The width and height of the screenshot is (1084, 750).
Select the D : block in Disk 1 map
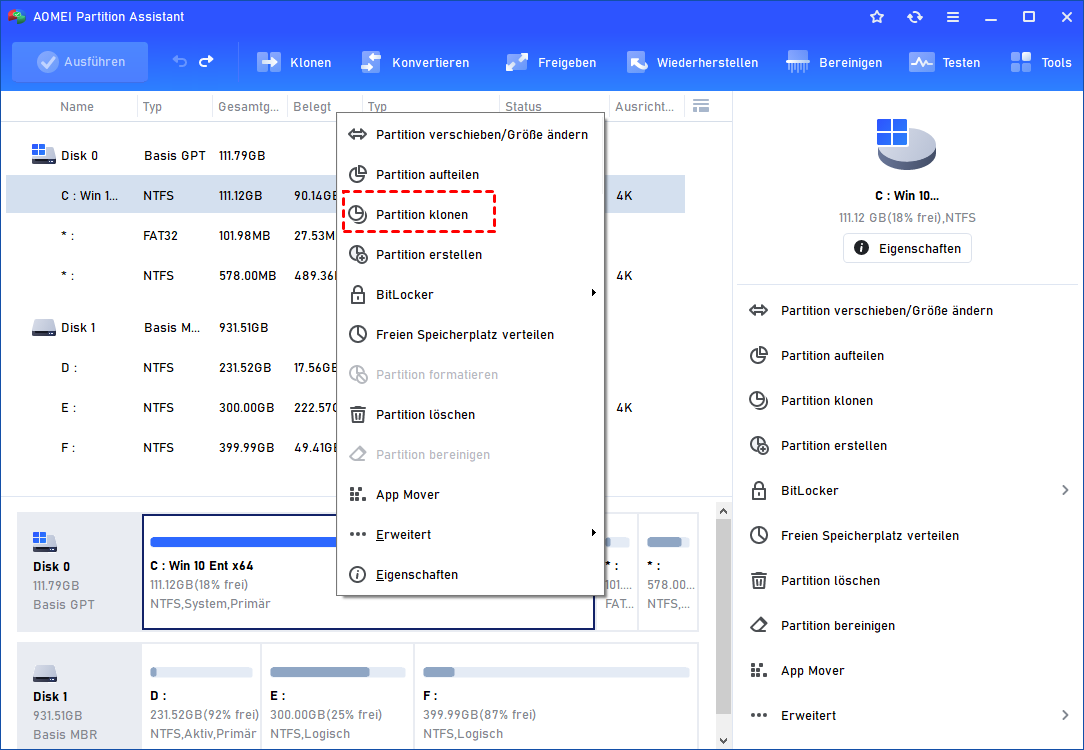click(201, 695)
